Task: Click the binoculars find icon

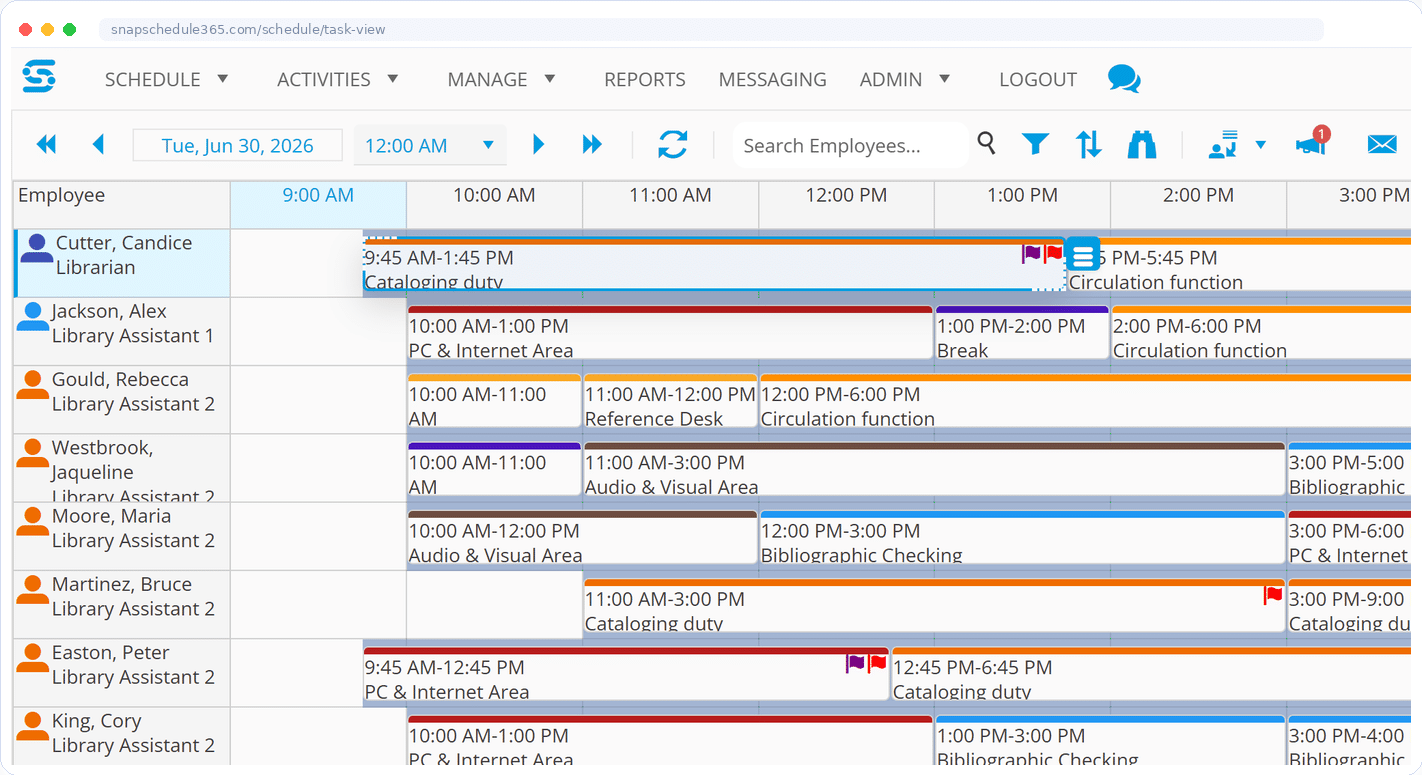Action: pyautogui.click(x=1142, y=145)
